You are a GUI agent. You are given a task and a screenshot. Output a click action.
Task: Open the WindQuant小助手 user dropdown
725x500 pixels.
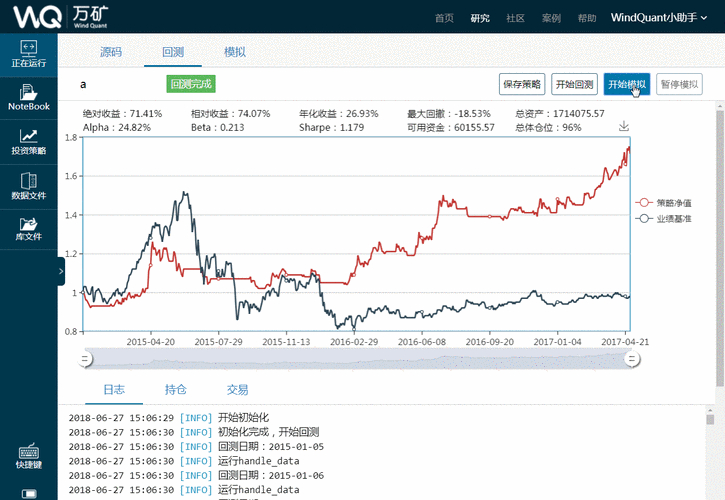(660, 17)
